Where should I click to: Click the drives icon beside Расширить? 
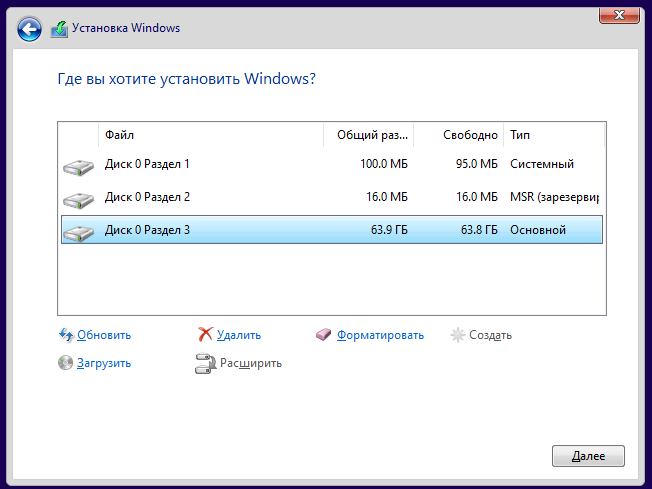(x=205, y=363)
